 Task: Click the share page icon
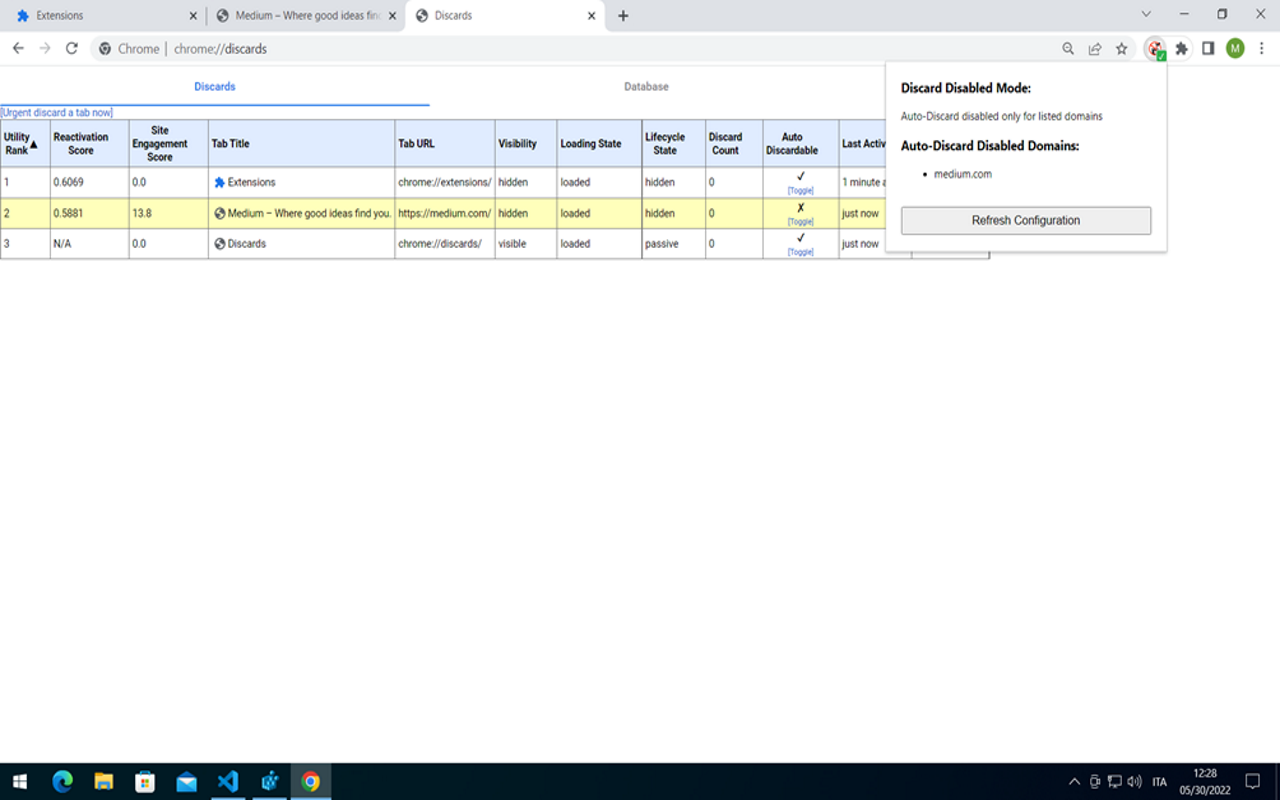coord(1095,48)
